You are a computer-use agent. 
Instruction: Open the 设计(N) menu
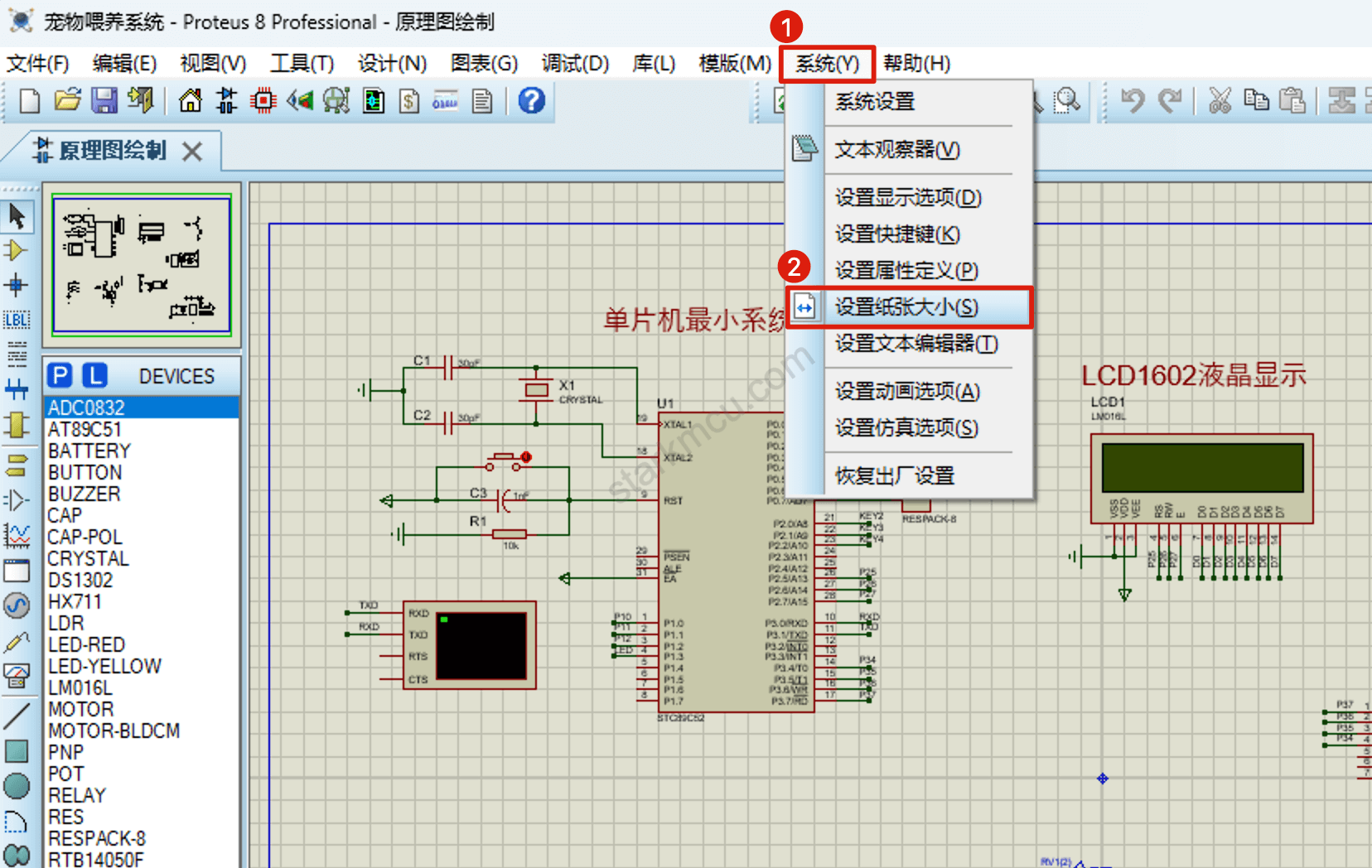tap(392, 64)
